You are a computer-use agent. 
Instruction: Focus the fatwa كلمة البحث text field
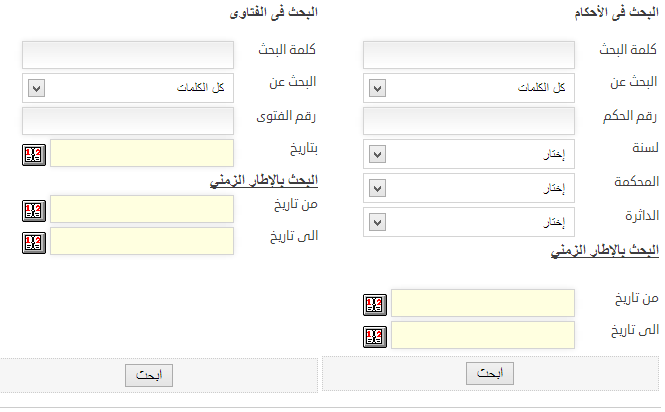point(128,55)
